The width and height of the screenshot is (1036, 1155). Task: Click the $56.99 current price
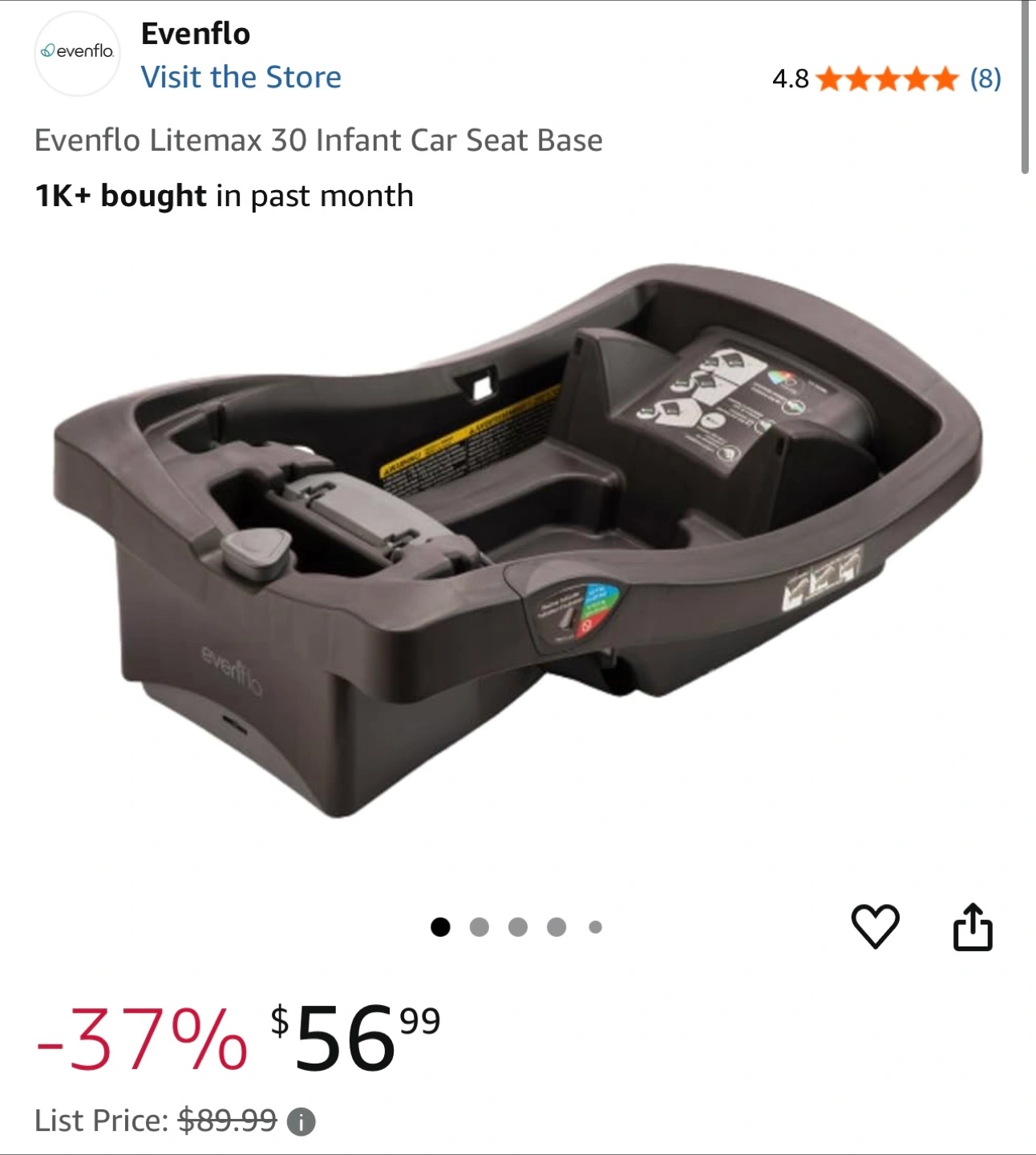click(x=355, y=1039)
